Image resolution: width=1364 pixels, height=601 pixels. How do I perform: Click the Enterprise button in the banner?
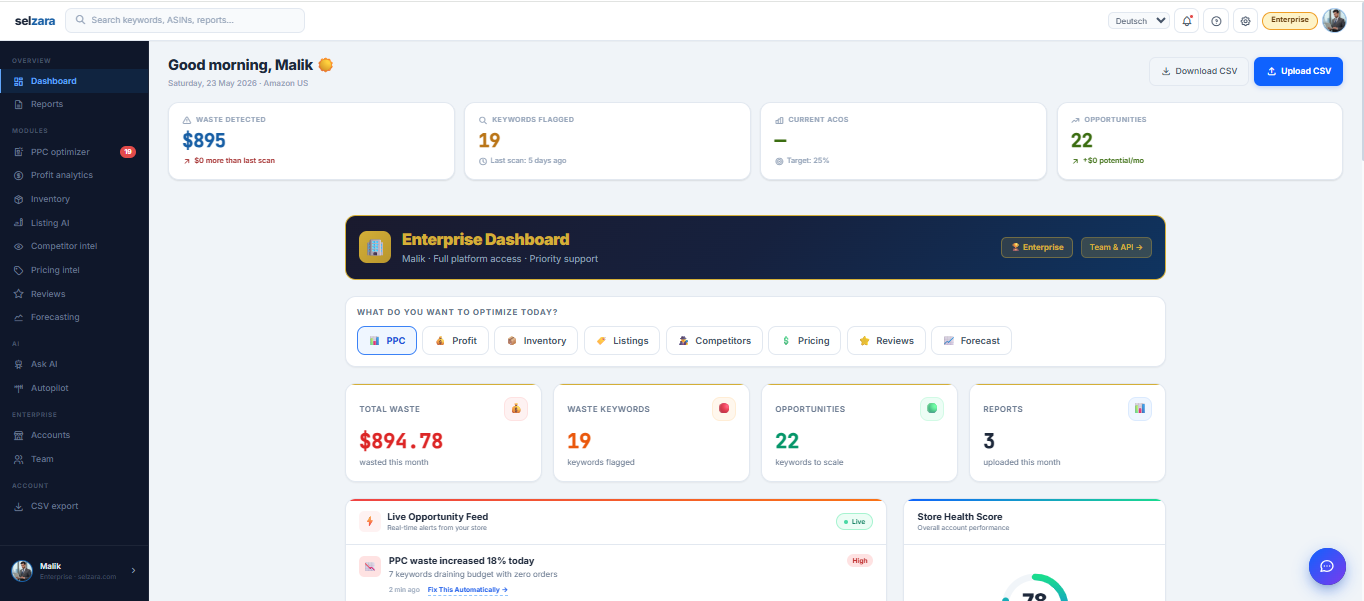coord(1037,247)
